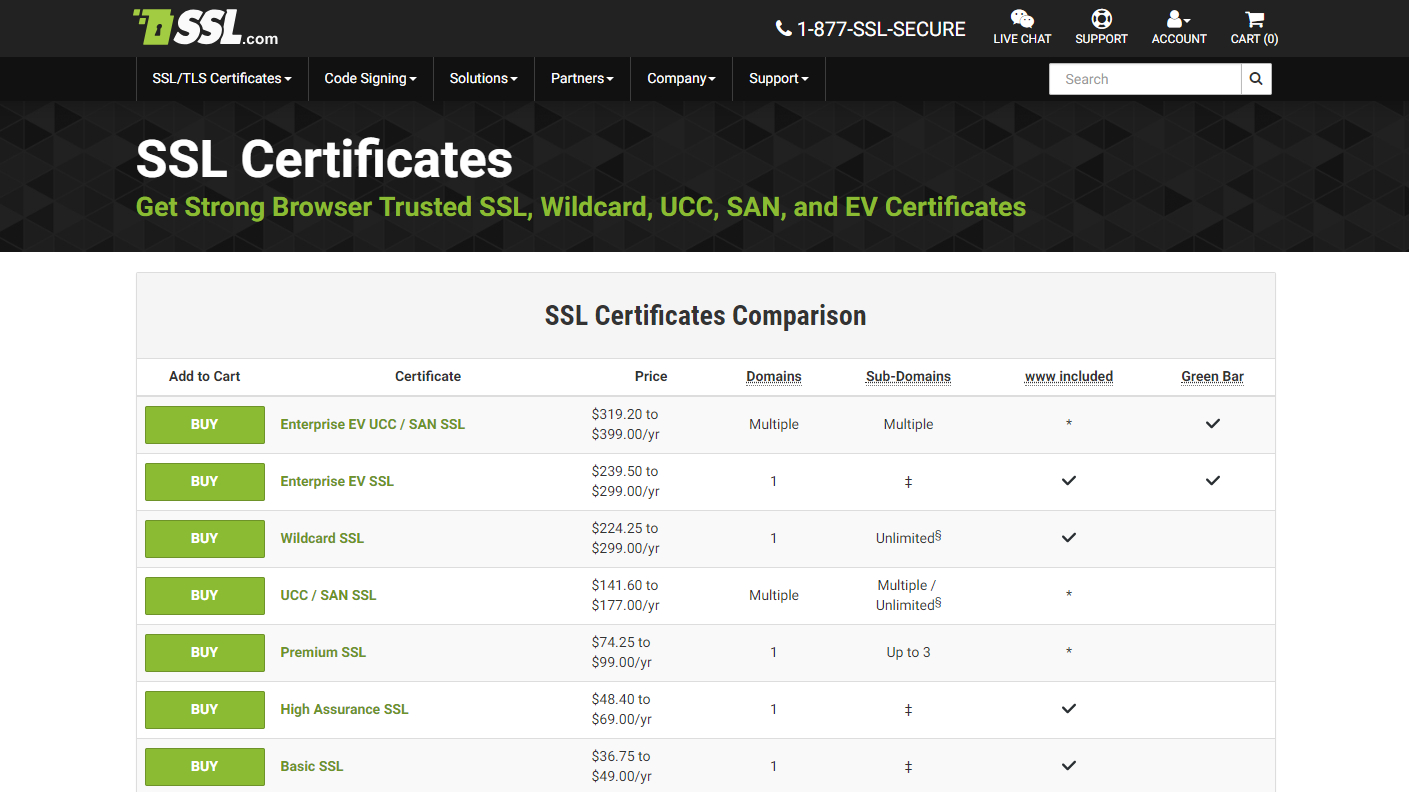Image resolution: width=1409 pixels, height=792 pixels.
Task: Click the Green Bar column header
Action: (x=1213, y=377)
